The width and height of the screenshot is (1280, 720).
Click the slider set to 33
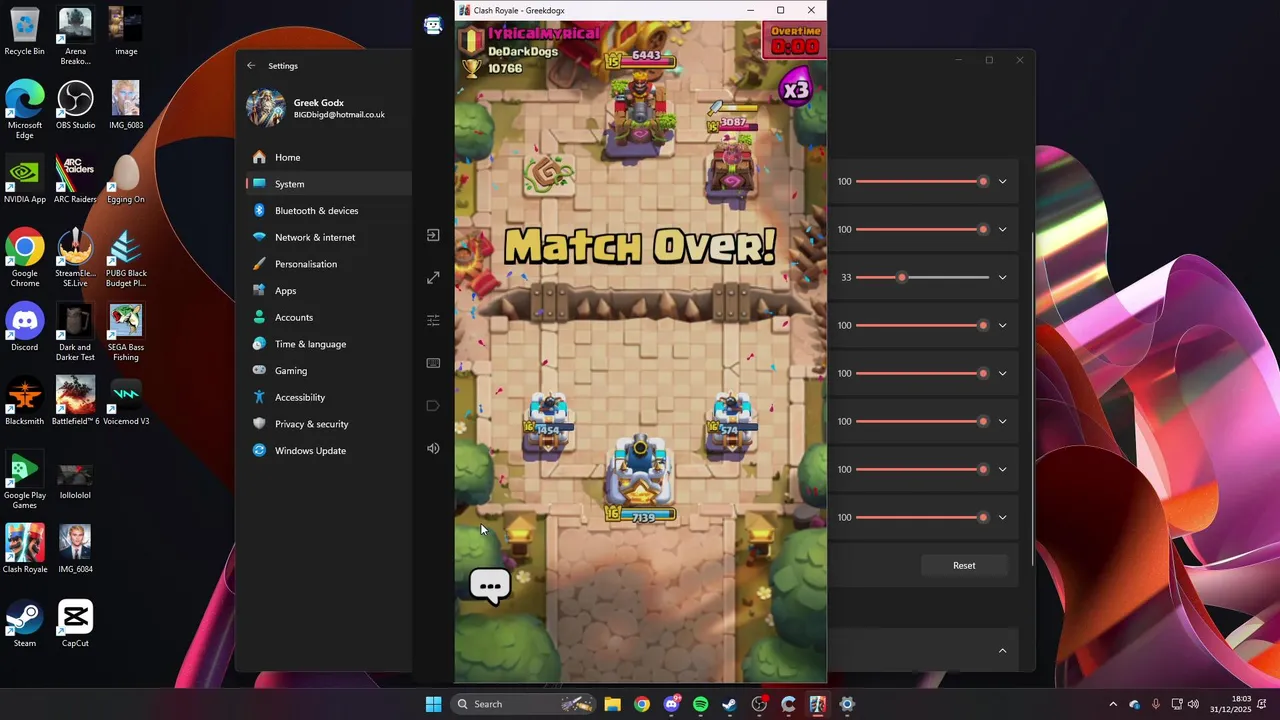click(922, 277)
